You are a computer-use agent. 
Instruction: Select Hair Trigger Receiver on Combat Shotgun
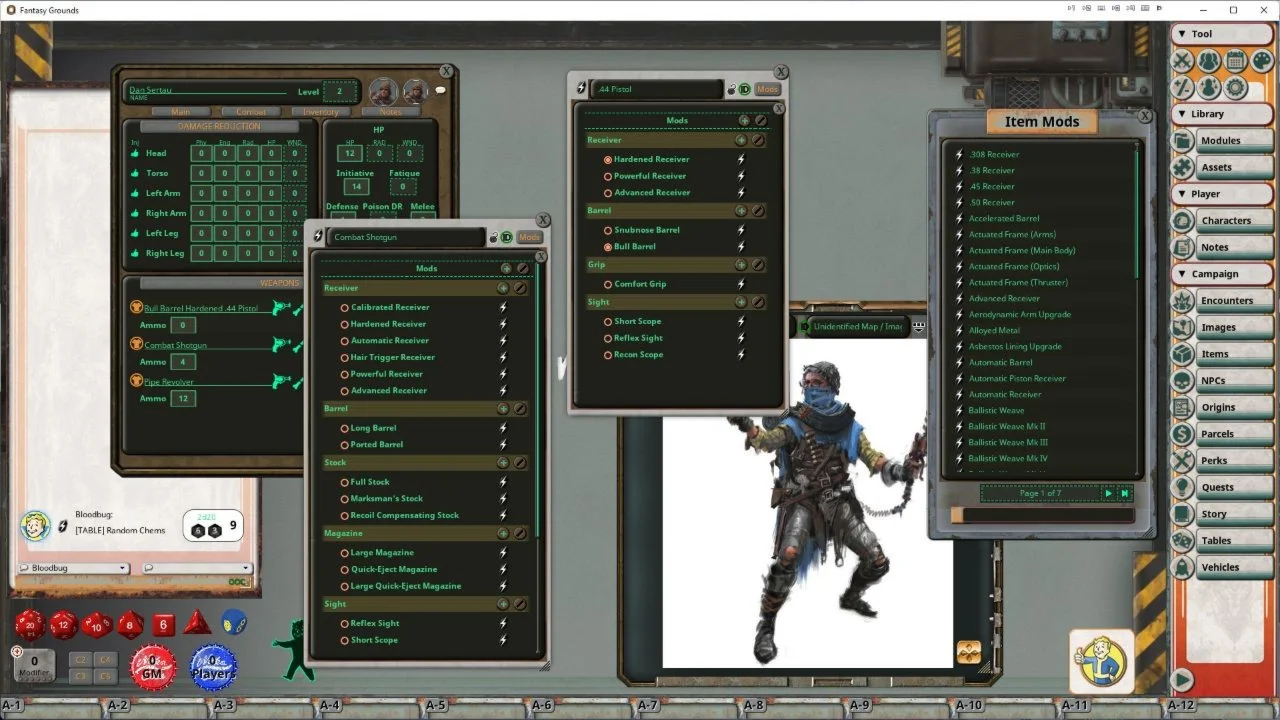(x=345, y=358)
